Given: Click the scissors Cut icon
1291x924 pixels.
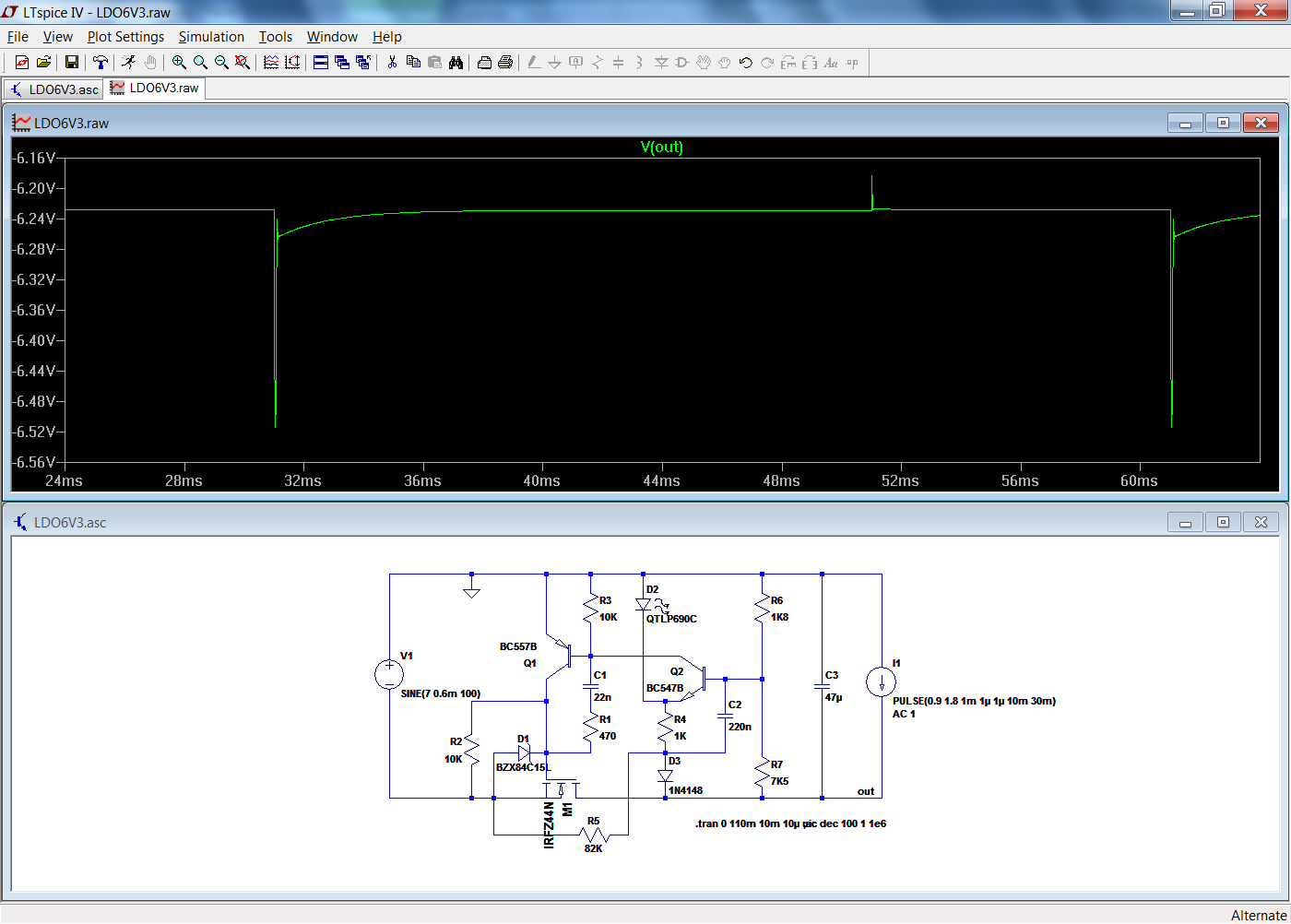Looking at the screenshot, I should tap(392, 63).
